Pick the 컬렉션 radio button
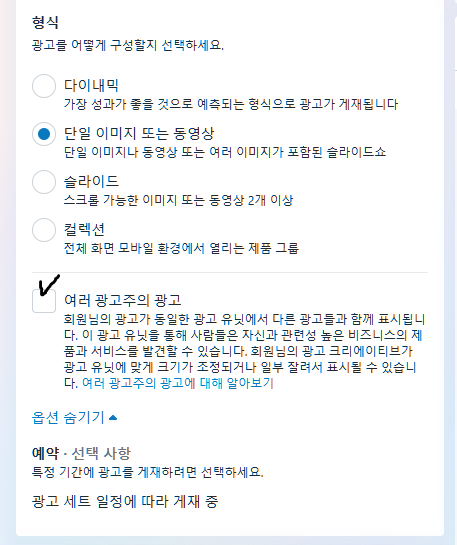 (44, 230)
